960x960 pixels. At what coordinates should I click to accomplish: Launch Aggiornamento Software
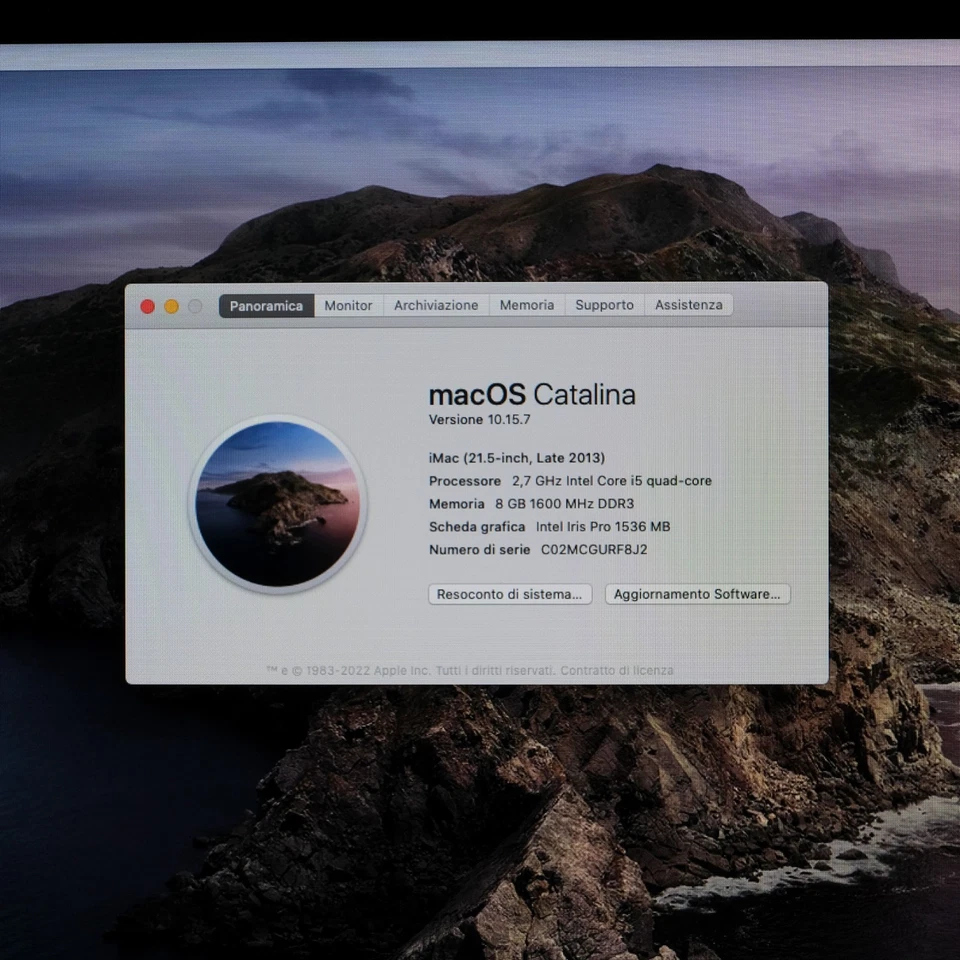(697, 594)
